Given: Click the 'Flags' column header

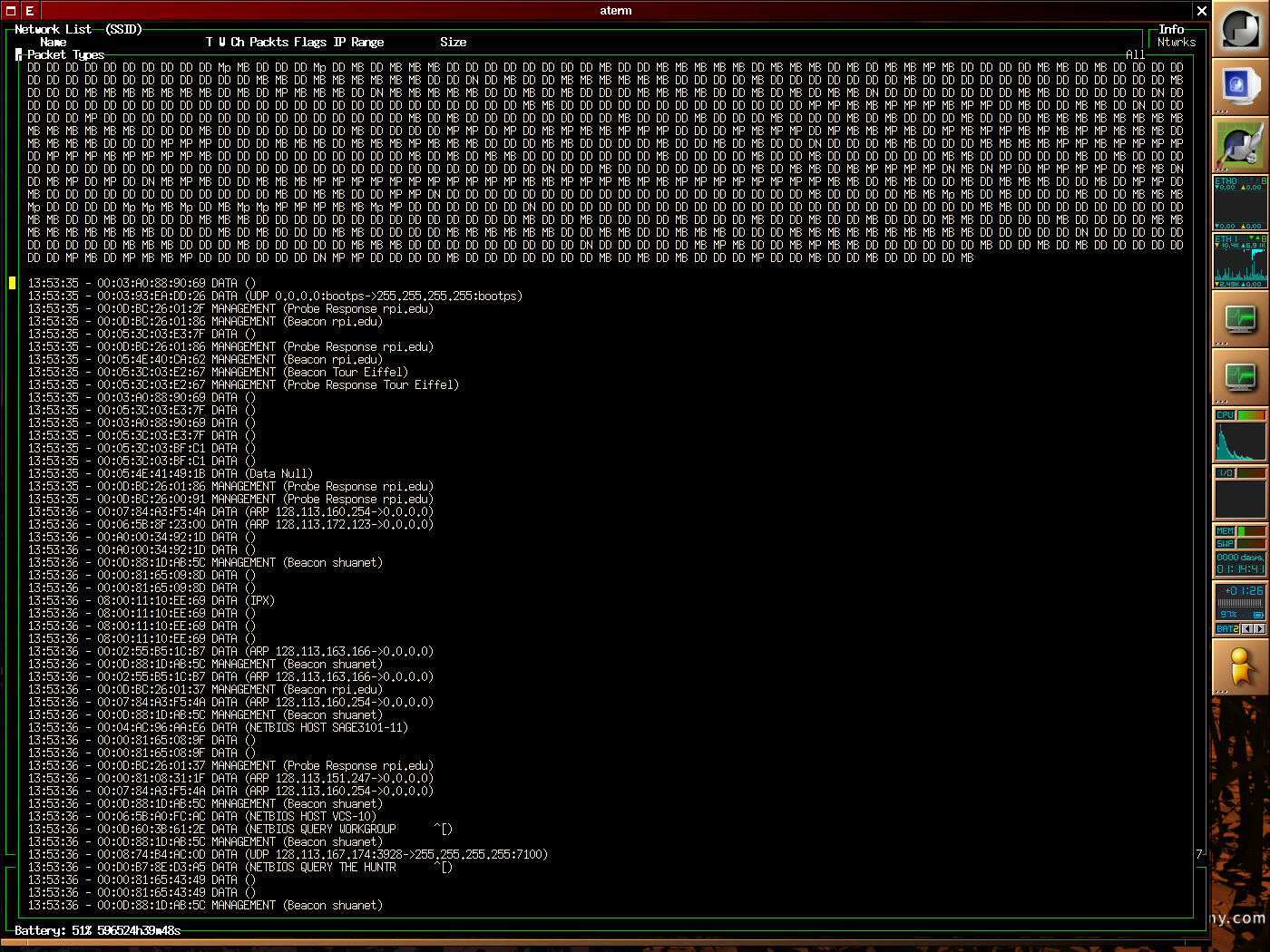Looking at the screenshot, I should 310,42.
